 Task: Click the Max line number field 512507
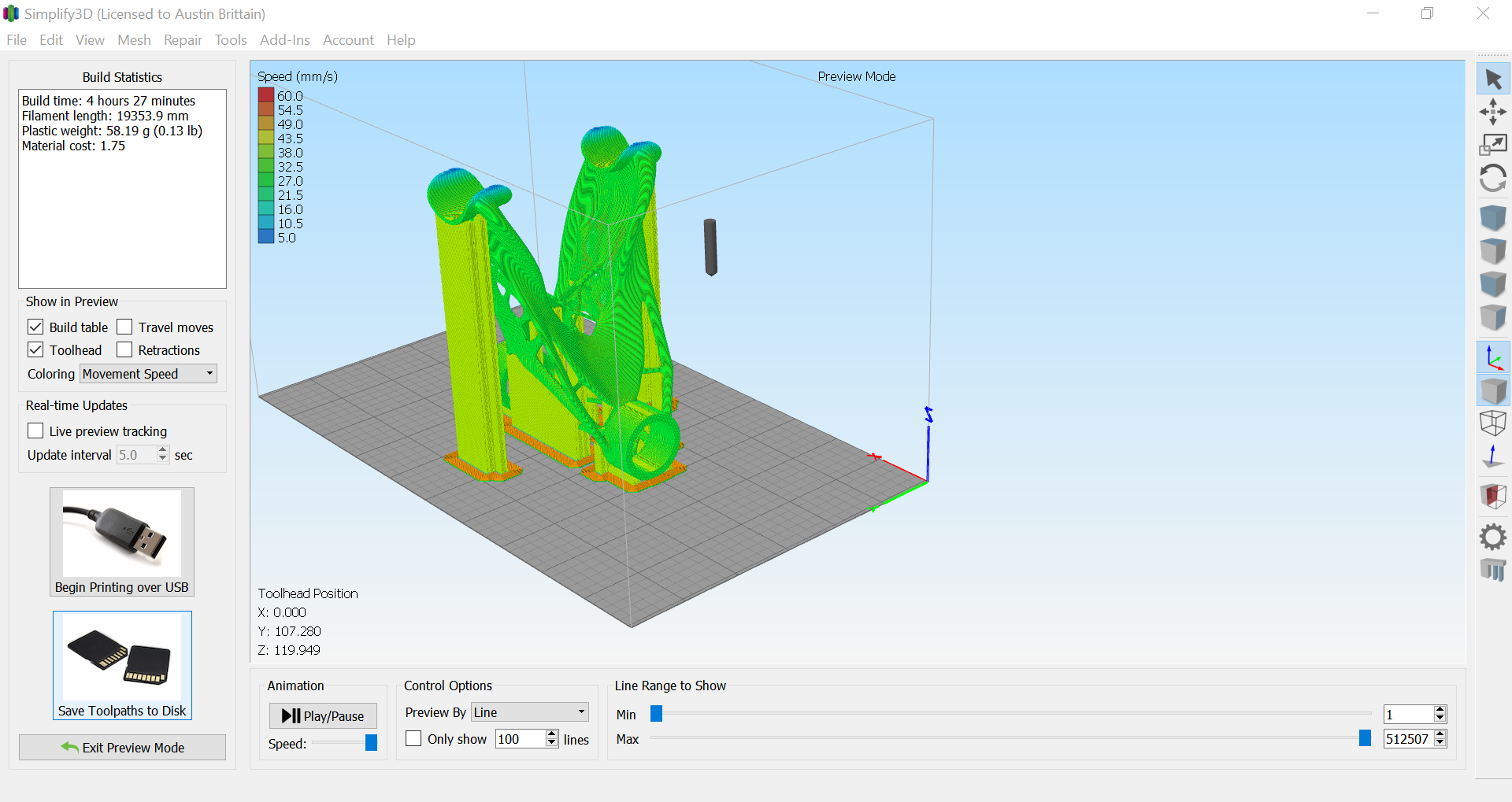[x=1409, y=738]
